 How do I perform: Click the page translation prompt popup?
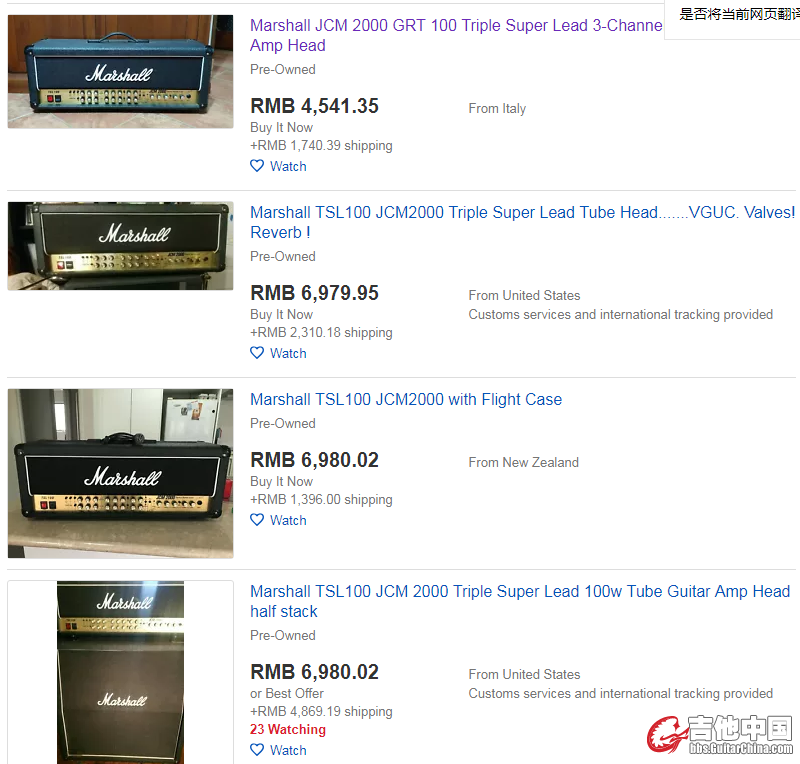(732, 19)
